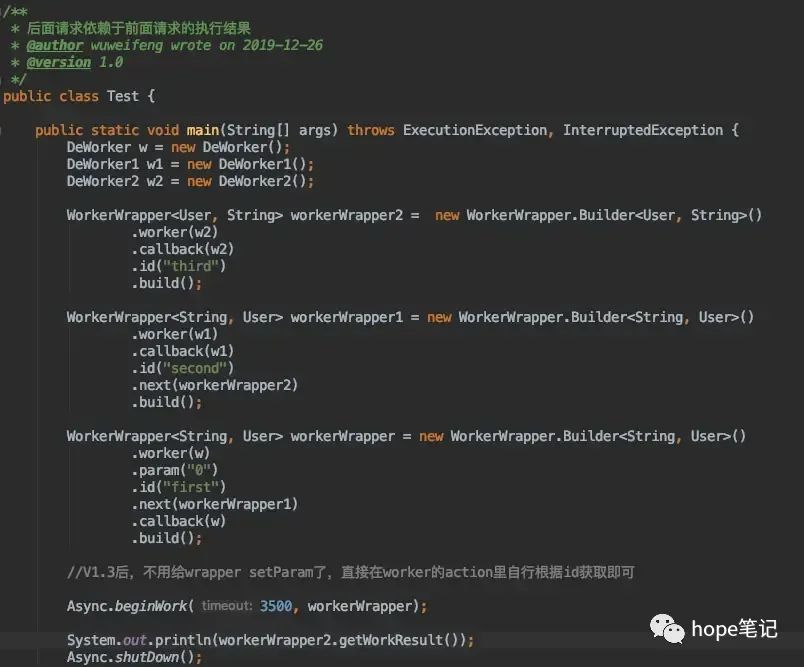Click the underlined @author tag
The width and height of the screenshot is (804, 667).
(x=55, y=45)
